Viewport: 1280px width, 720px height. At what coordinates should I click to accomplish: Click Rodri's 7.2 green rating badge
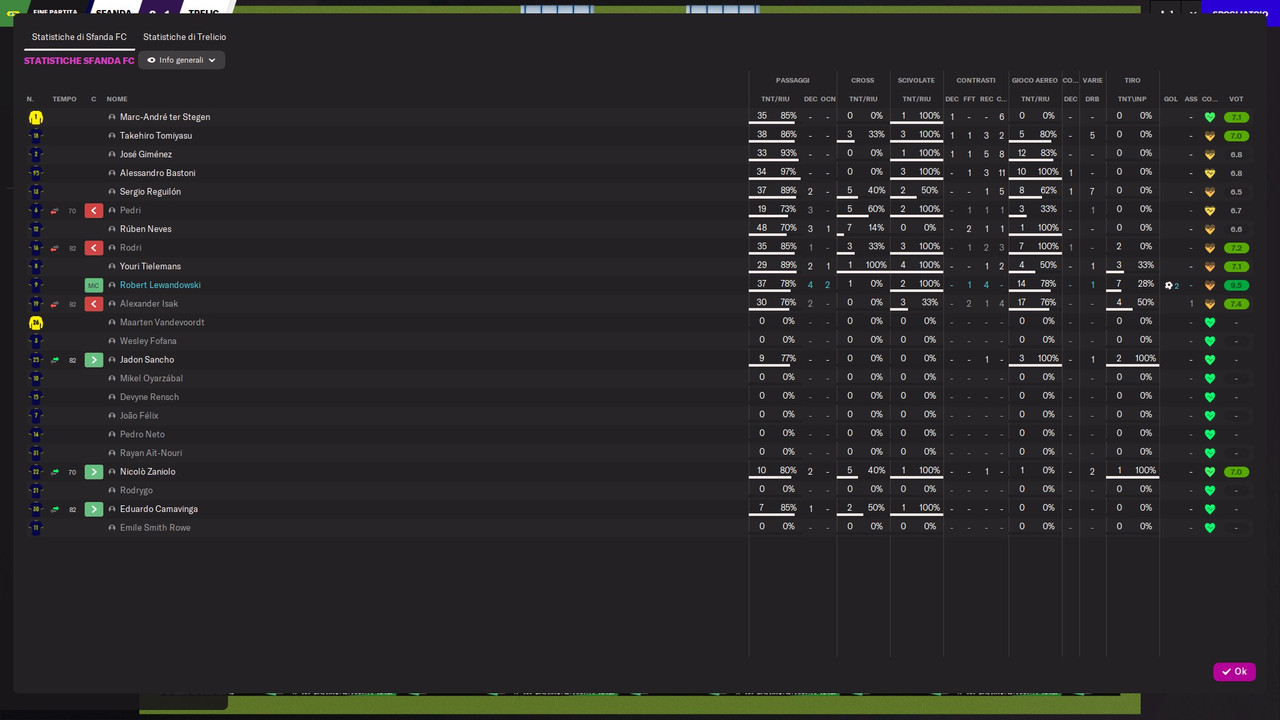(x=1236, y=248)
